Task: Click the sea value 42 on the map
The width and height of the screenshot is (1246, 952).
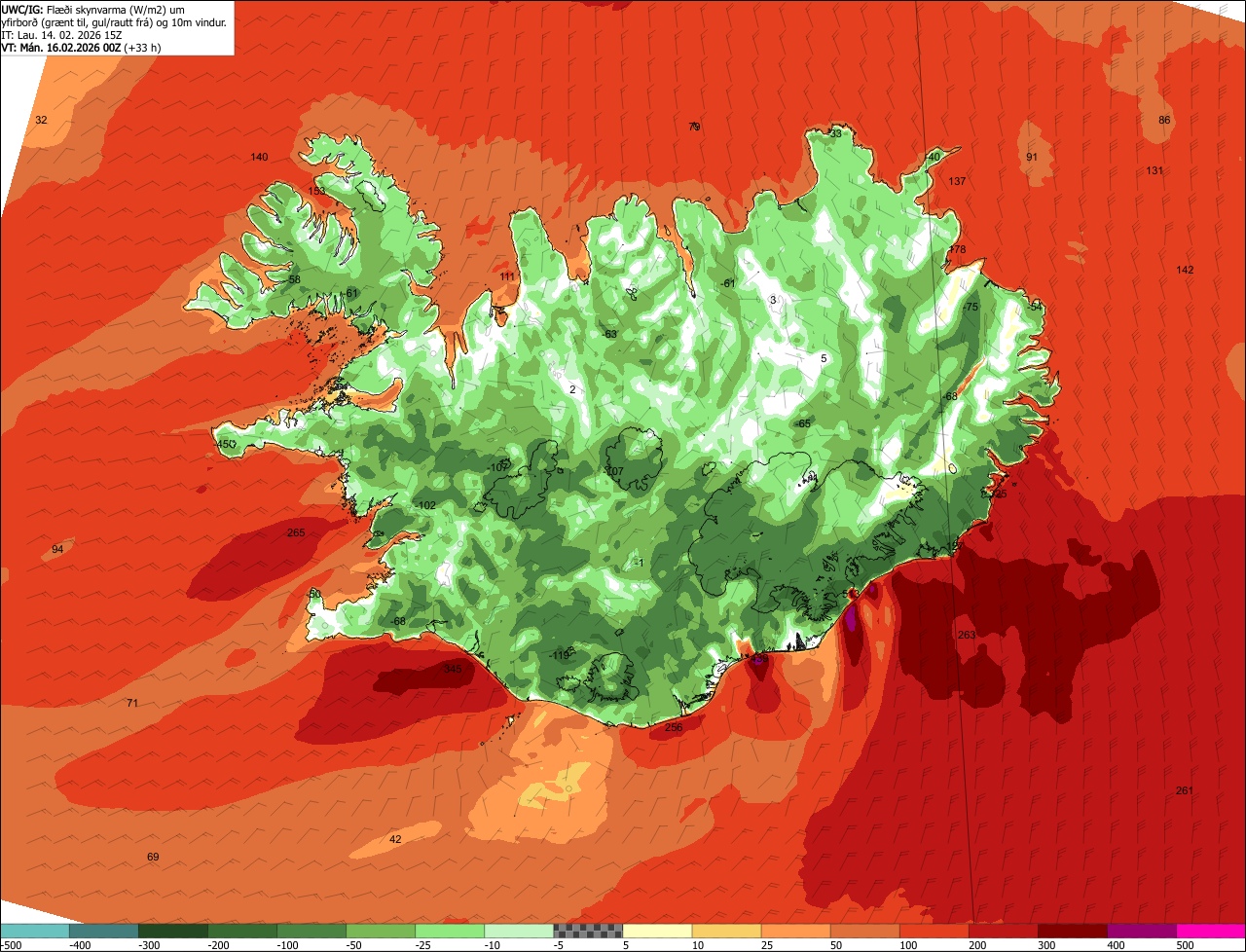Action: 395,839
